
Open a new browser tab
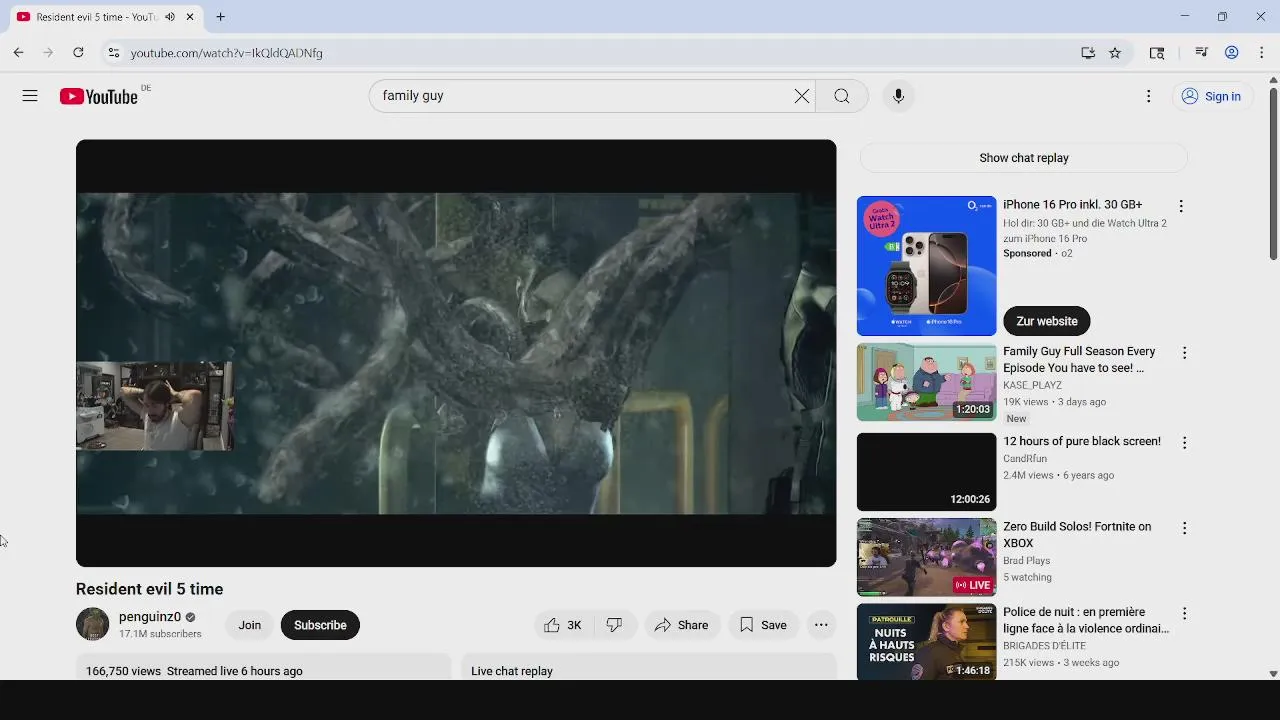[220, 17]
